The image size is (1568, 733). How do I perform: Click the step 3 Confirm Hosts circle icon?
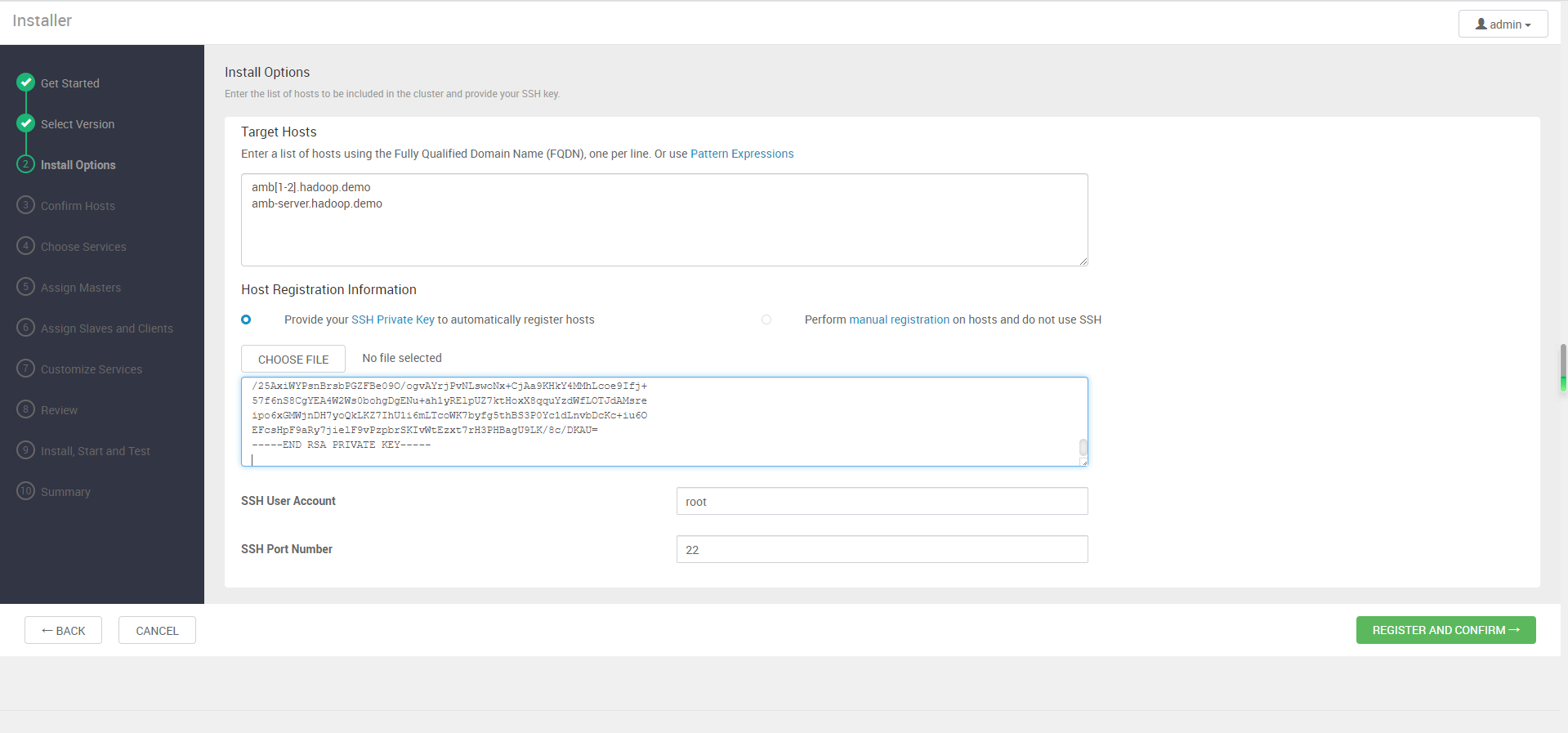coord(26,205)
